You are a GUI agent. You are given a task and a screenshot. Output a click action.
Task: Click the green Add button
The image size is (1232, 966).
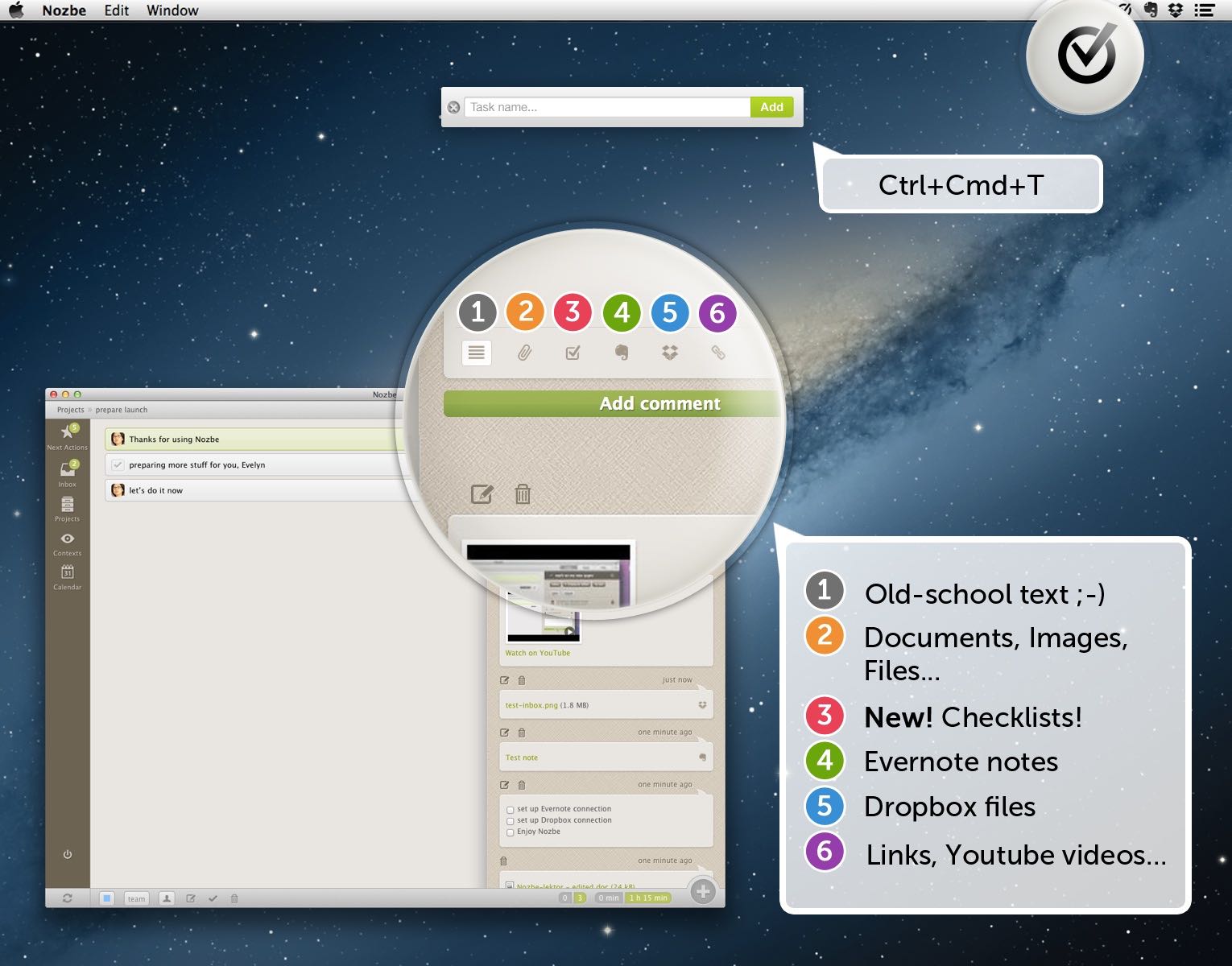tap(771, 107)
